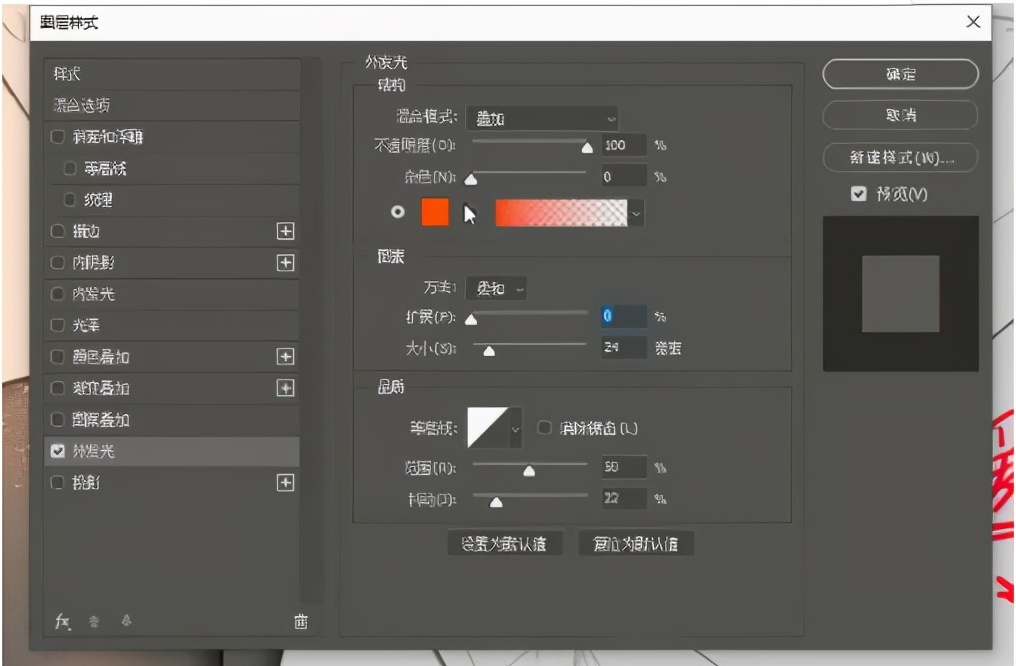Expand the 等高线 contour picker dropdown
Screen dimensions: 1016x666
coord(516,429)
